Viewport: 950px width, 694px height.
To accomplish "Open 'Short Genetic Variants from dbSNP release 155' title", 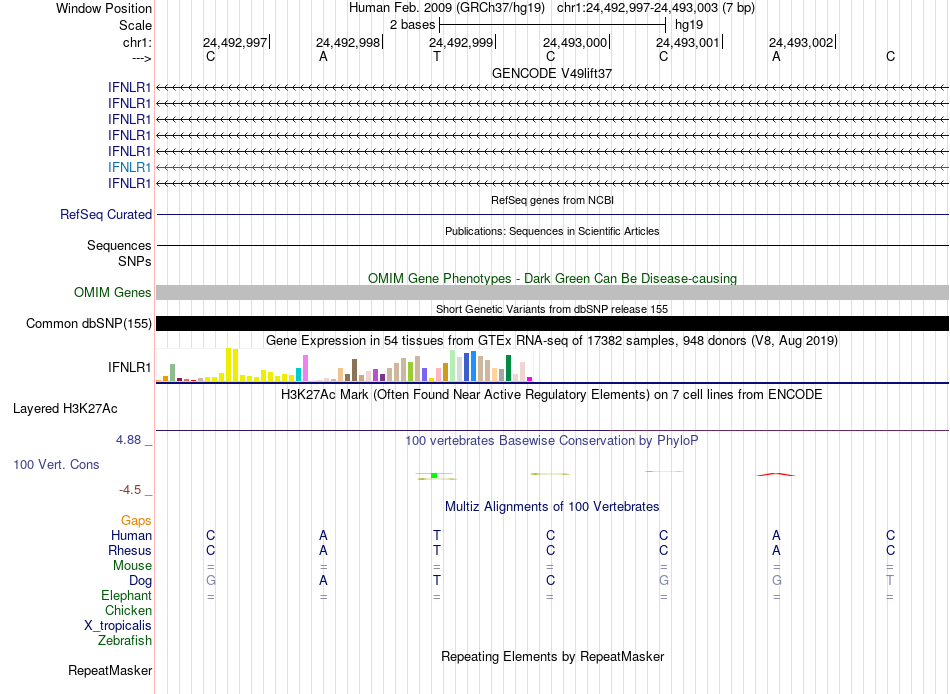I will pos(552,309).
